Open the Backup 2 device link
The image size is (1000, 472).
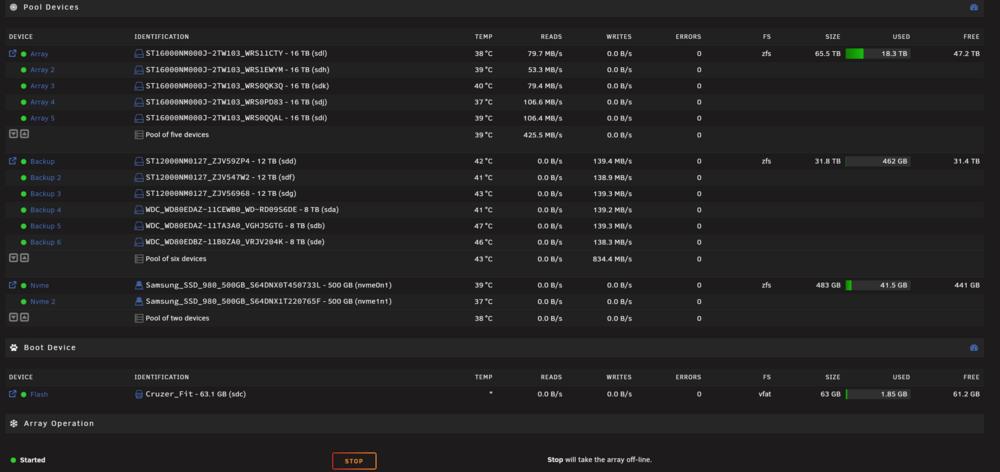pos(46,178)
